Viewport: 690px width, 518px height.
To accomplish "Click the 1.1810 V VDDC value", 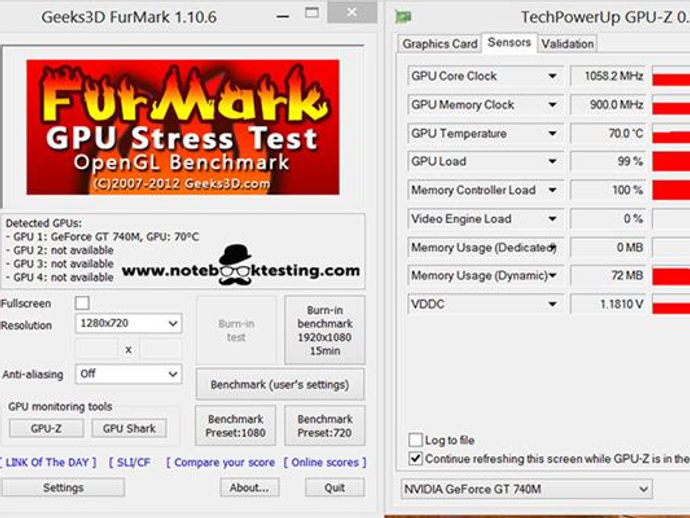I will (608, 304).
